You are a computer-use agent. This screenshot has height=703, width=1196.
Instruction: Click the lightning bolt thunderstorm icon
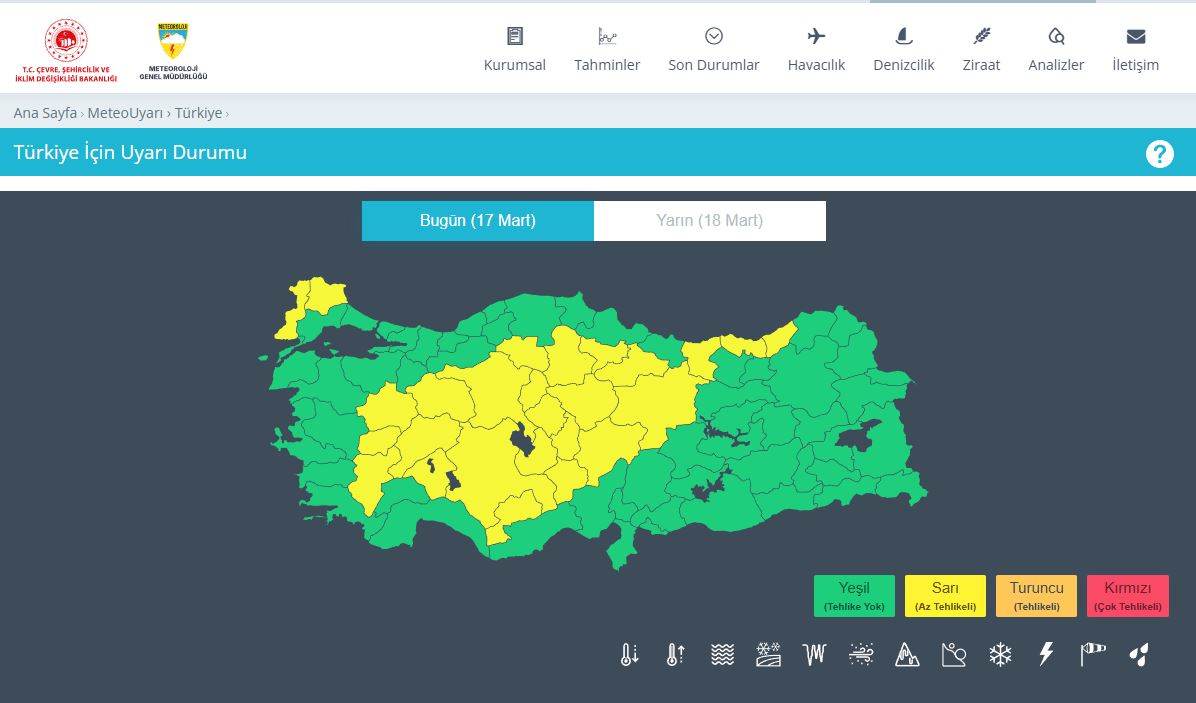(1046, 655)
